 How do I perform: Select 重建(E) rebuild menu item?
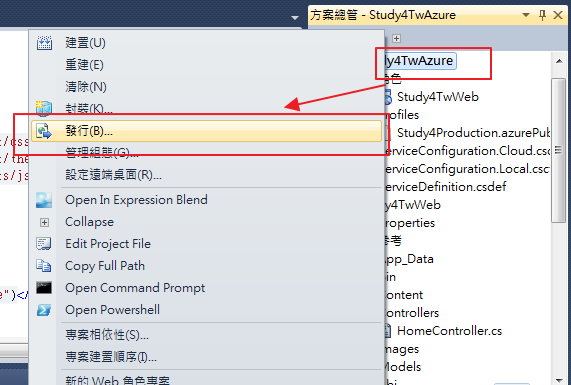[x=84, y=65]
